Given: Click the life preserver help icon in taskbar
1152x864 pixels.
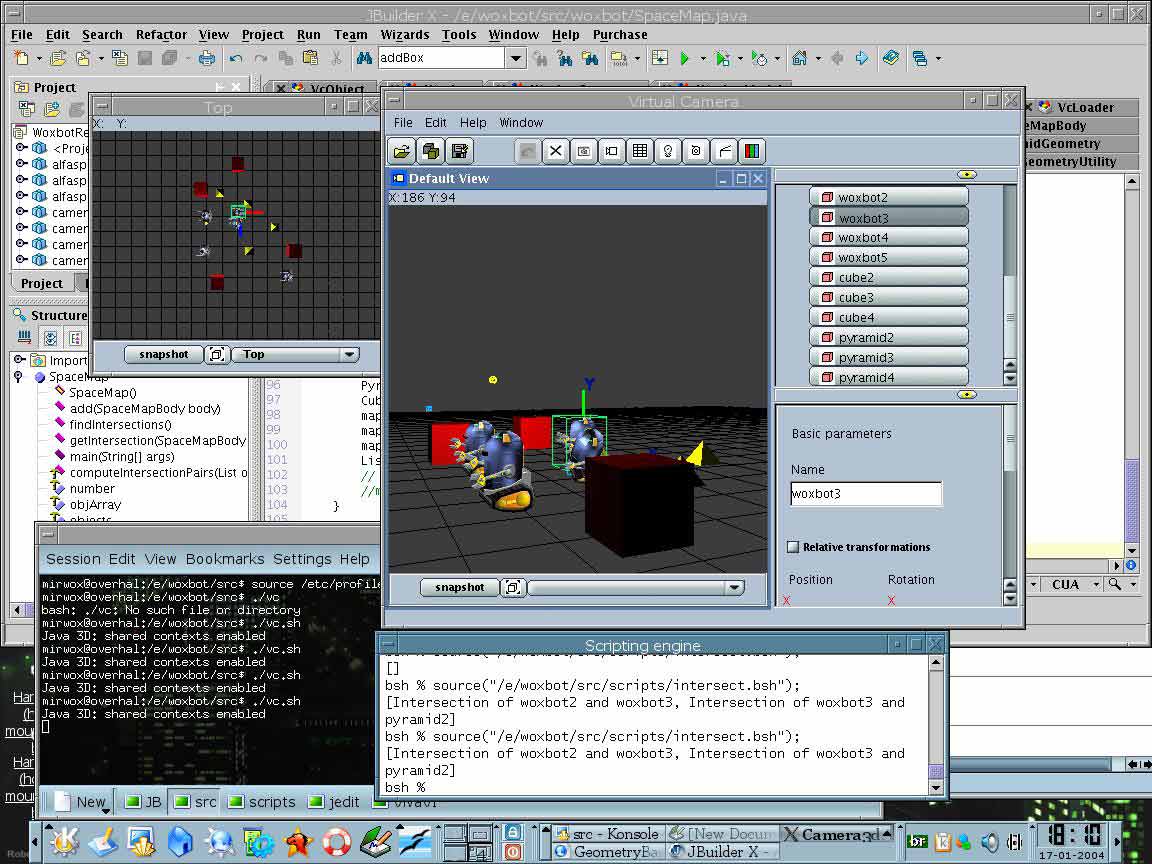Looking at the screenshot, I should point(336,842).
